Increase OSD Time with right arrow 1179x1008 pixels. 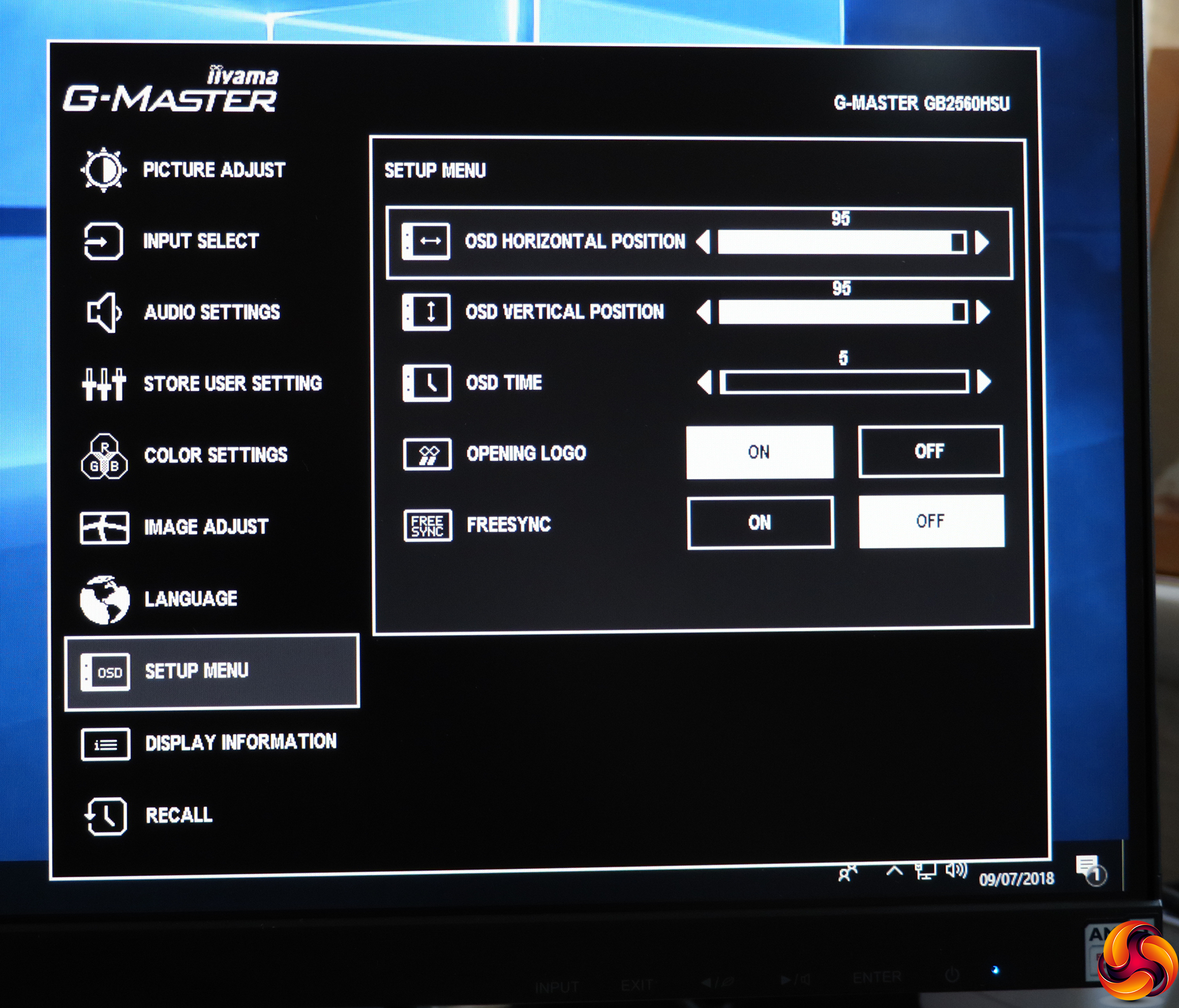click(x=984, y=382)
